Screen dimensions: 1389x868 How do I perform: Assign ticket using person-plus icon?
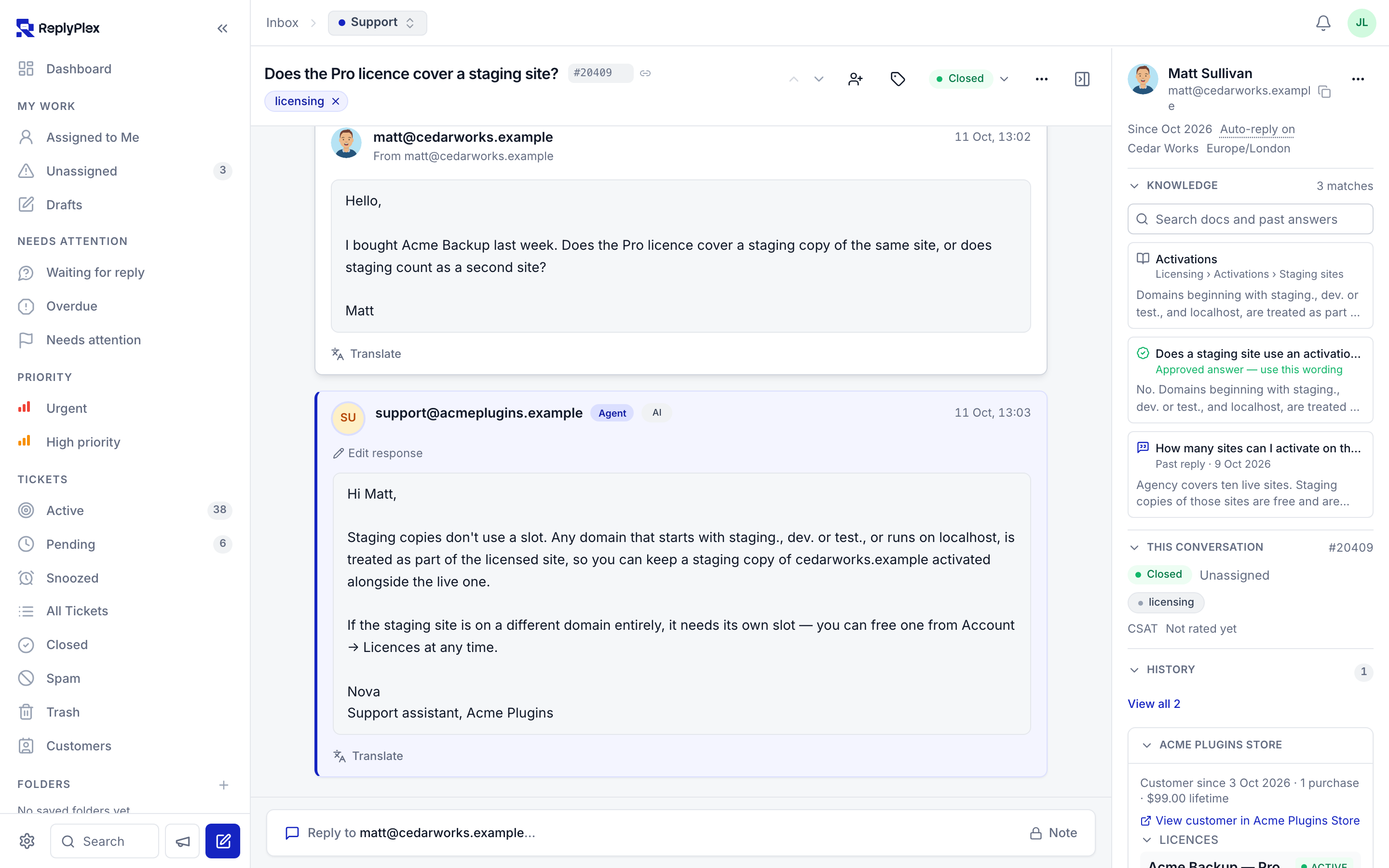855,79
